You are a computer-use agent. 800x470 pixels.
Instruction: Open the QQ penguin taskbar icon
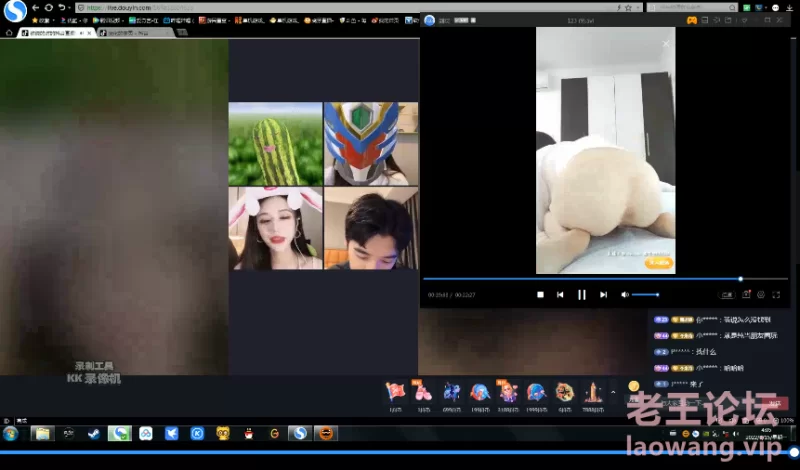pos(248,434)
